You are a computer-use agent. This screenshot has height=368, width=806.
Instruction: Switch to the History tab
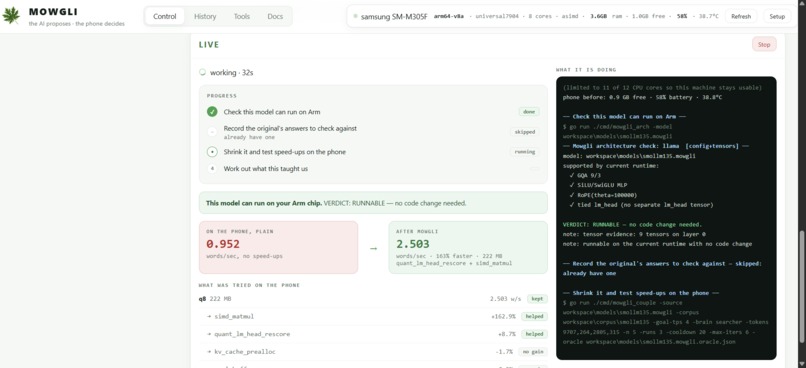(x=205, y=16)
